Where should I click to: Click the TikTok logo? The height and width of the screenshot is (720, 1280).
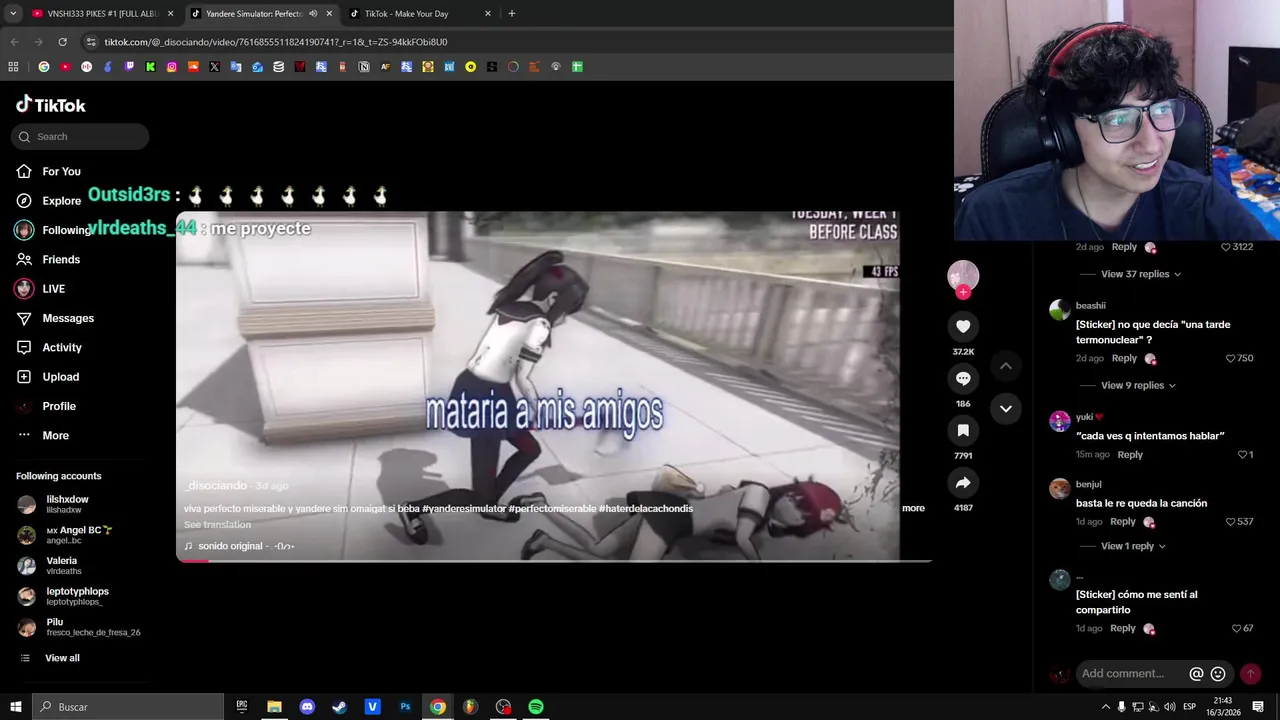click(51, 105)
